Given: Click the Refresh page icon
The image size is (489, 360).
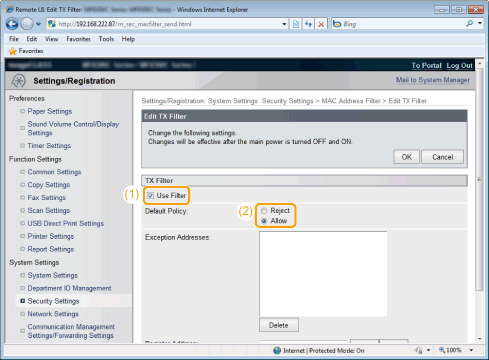Looking at the screenshot, I should tap(308, 24).
